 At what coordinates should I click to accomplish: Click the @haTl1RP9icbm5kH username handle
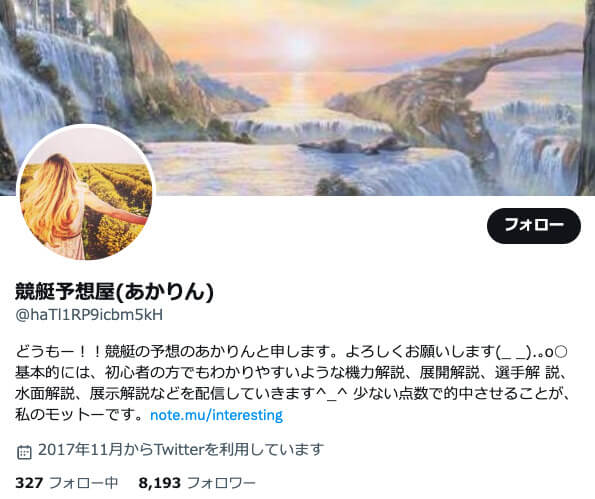point(89,315)
